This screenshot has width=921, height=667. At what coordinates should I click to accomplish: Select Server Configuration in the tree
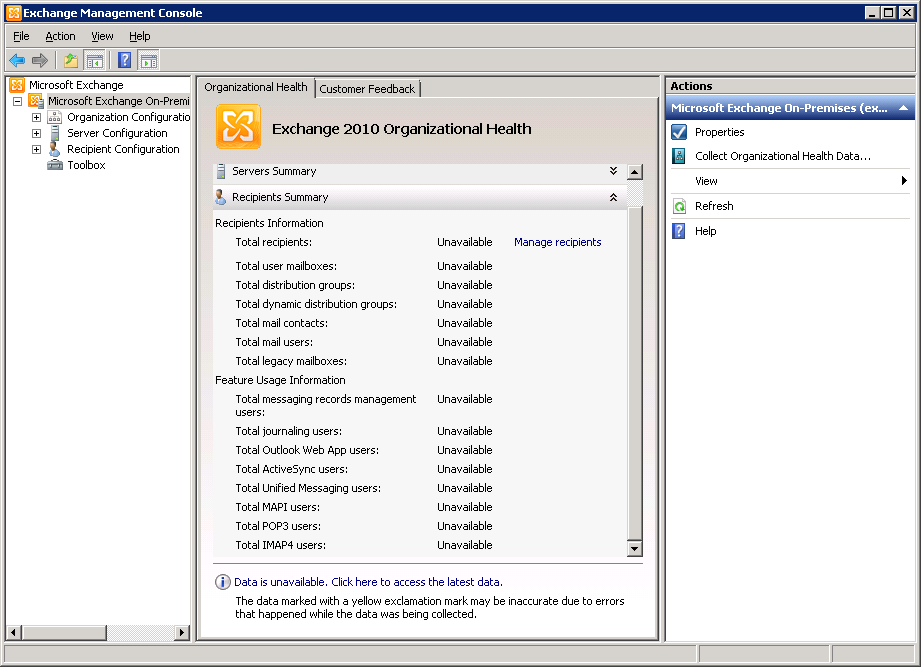117,133
